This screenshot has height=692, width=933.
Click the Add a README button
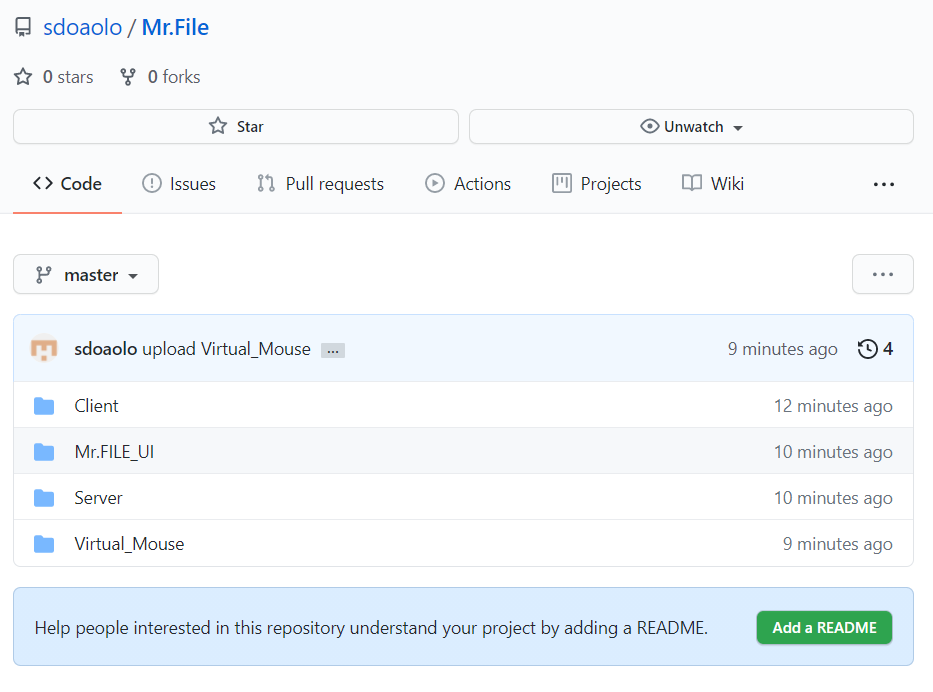[x=824, y=628]
